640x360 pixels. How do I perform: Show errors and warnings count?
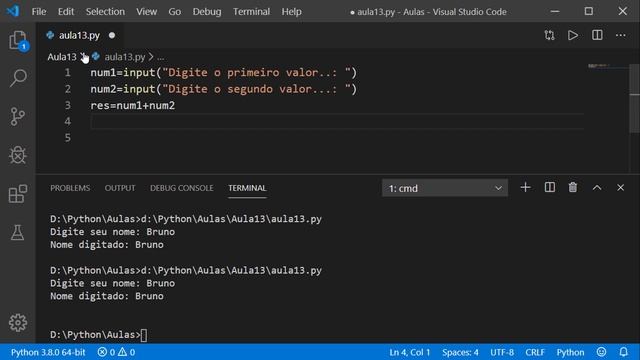click(x=116, y=352)
